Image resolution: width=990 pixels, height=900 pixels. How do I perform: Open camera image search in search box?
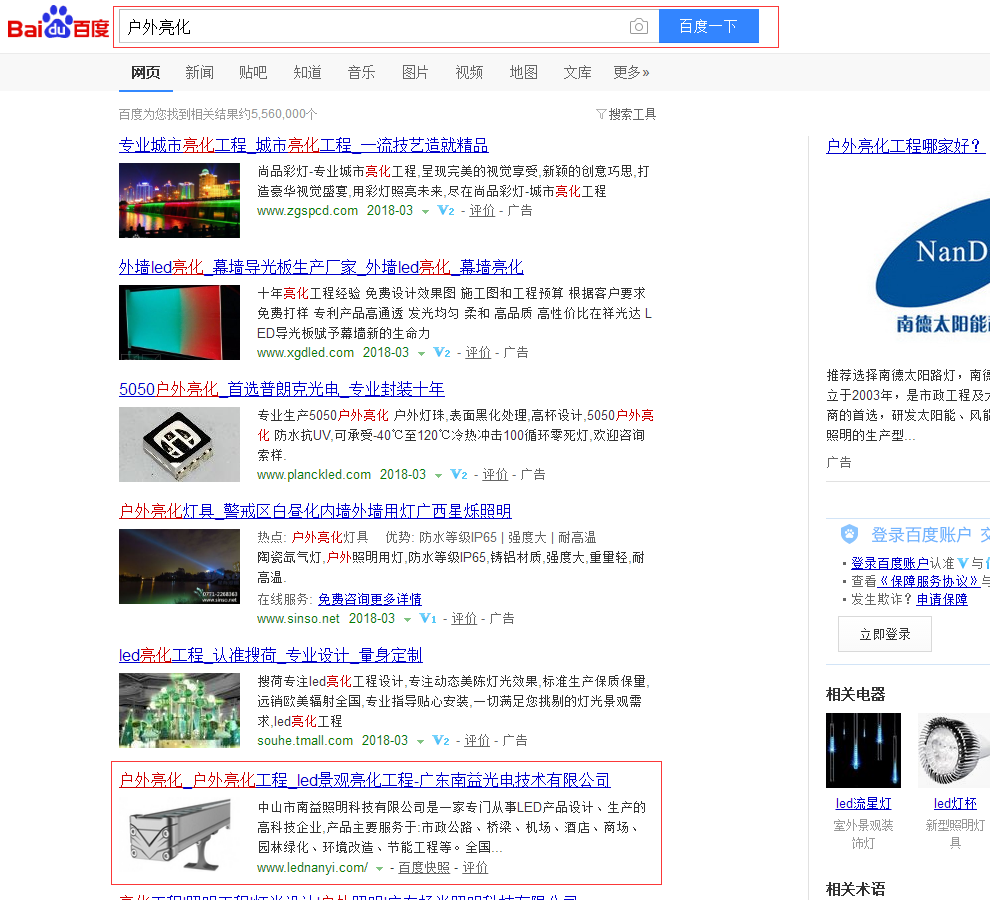tap(639, 27)
